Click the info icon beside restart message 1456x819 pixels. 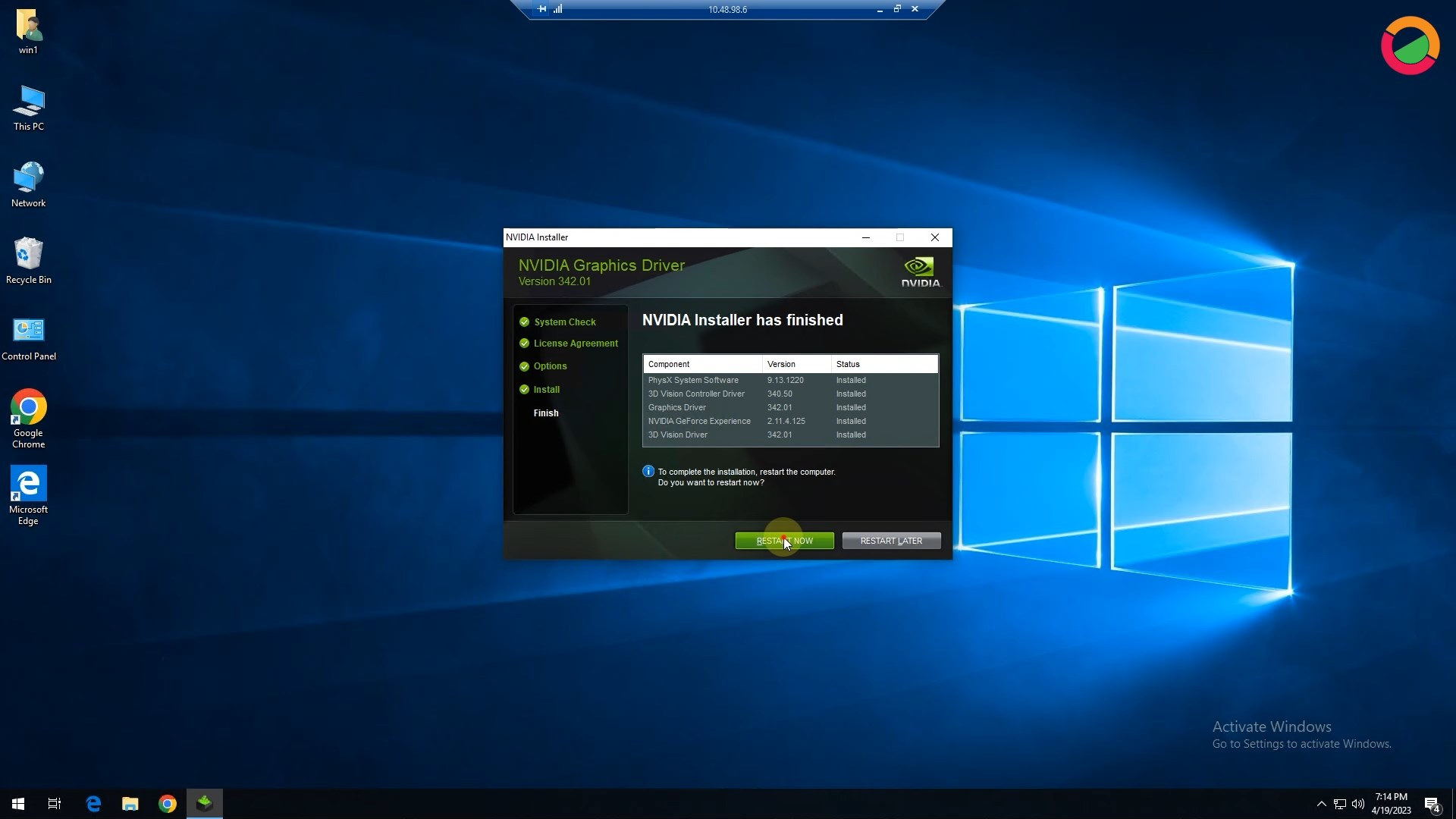648,472
